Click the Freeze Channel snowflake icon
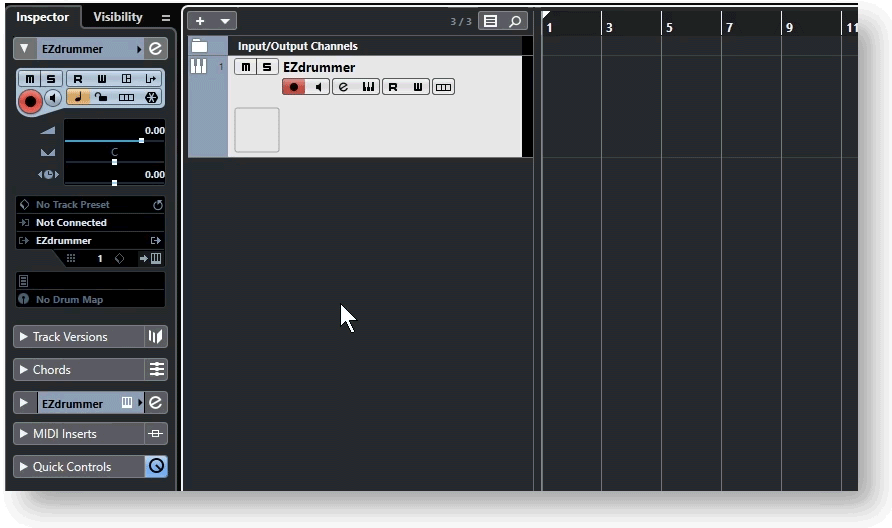This screenshot has width=892, height=528. click(151, 98)
